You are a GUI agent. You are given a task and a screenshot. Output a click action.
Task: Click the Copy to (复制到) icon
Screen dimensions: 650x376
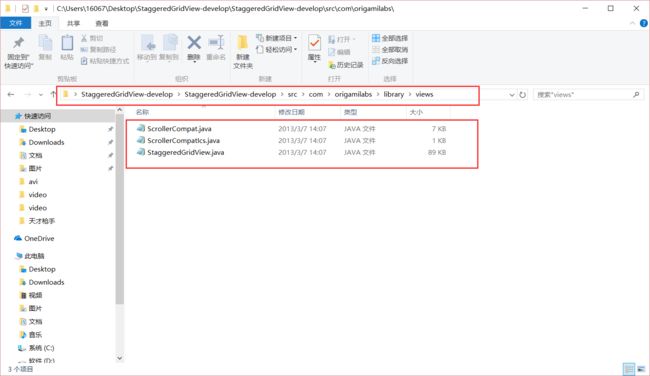pyautogui.click(x=169, y=43)
